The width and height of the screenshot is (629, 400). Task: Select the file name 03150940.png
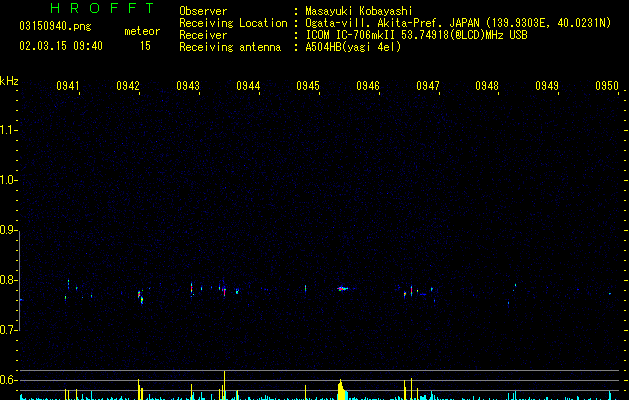[x=55, y=27]
